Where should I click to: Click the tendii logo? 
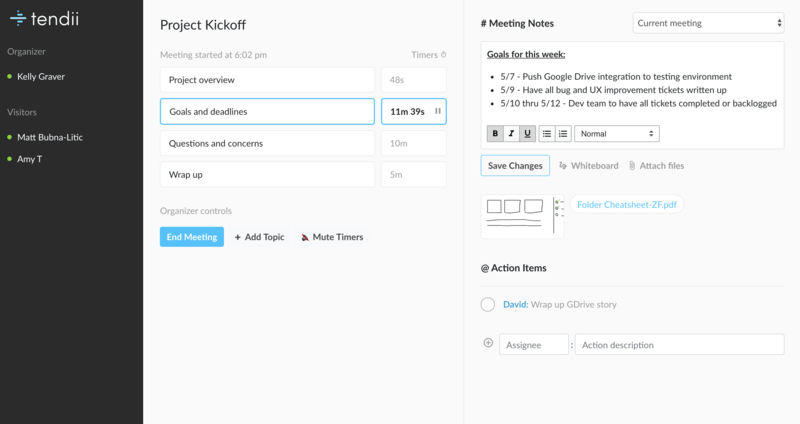coord(44,19)
